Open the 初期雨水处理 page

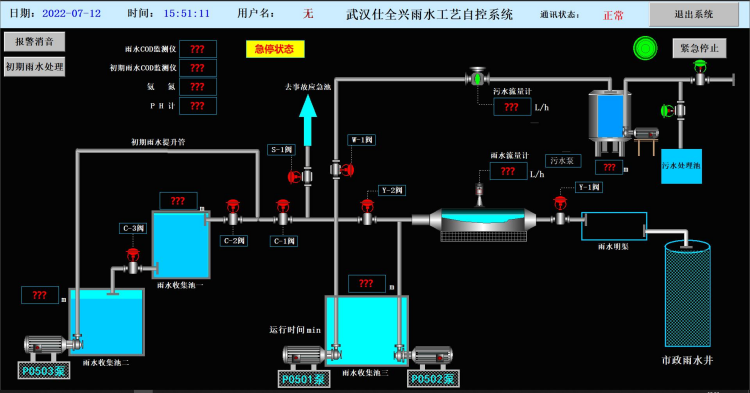[x=34, y=67]
